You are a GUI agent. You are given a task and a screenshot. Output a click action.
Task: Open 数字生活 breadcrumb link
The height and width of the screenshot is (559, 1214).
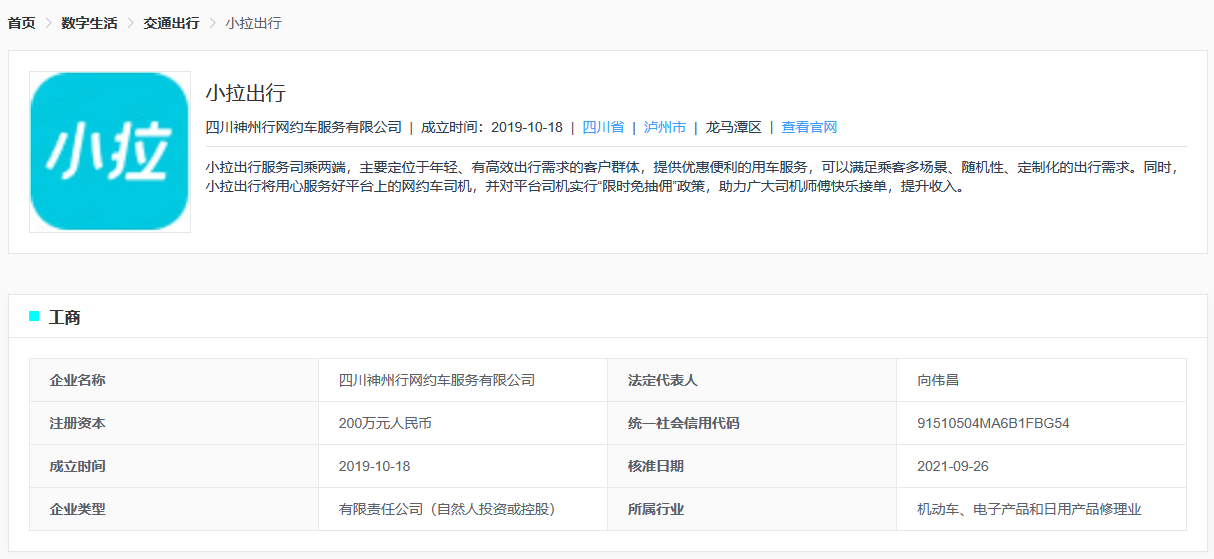[89, 23]
